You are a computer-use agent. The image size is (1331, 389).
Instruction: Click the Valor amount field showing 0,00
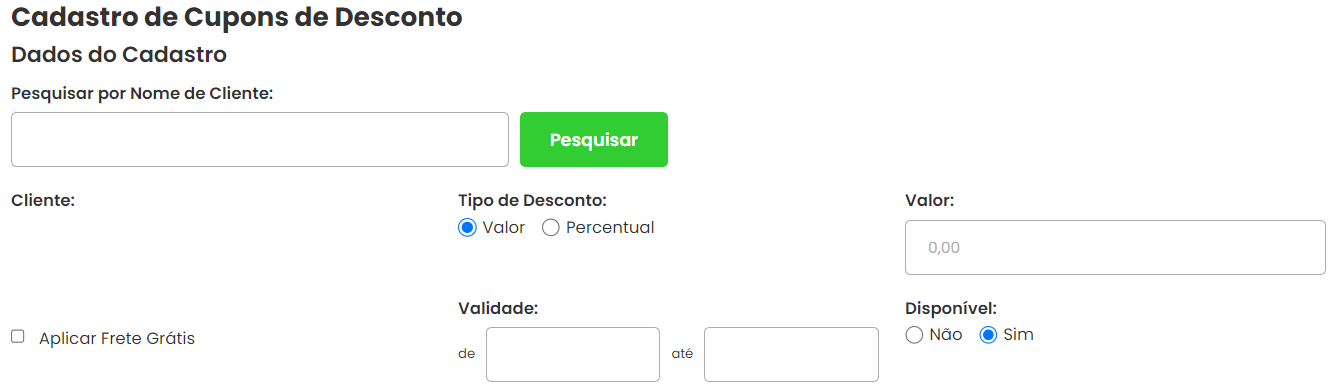pyautogui.click(x=1115, y=247)
